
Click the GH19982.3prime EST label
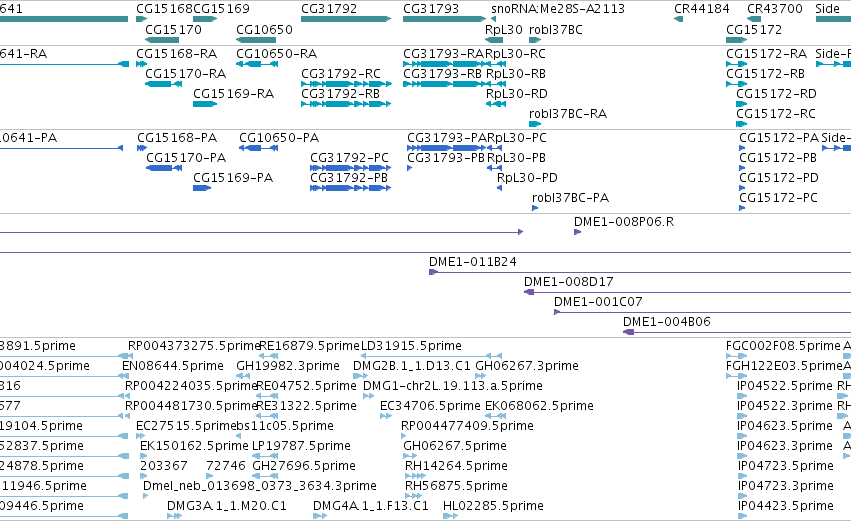coord(288,366)
